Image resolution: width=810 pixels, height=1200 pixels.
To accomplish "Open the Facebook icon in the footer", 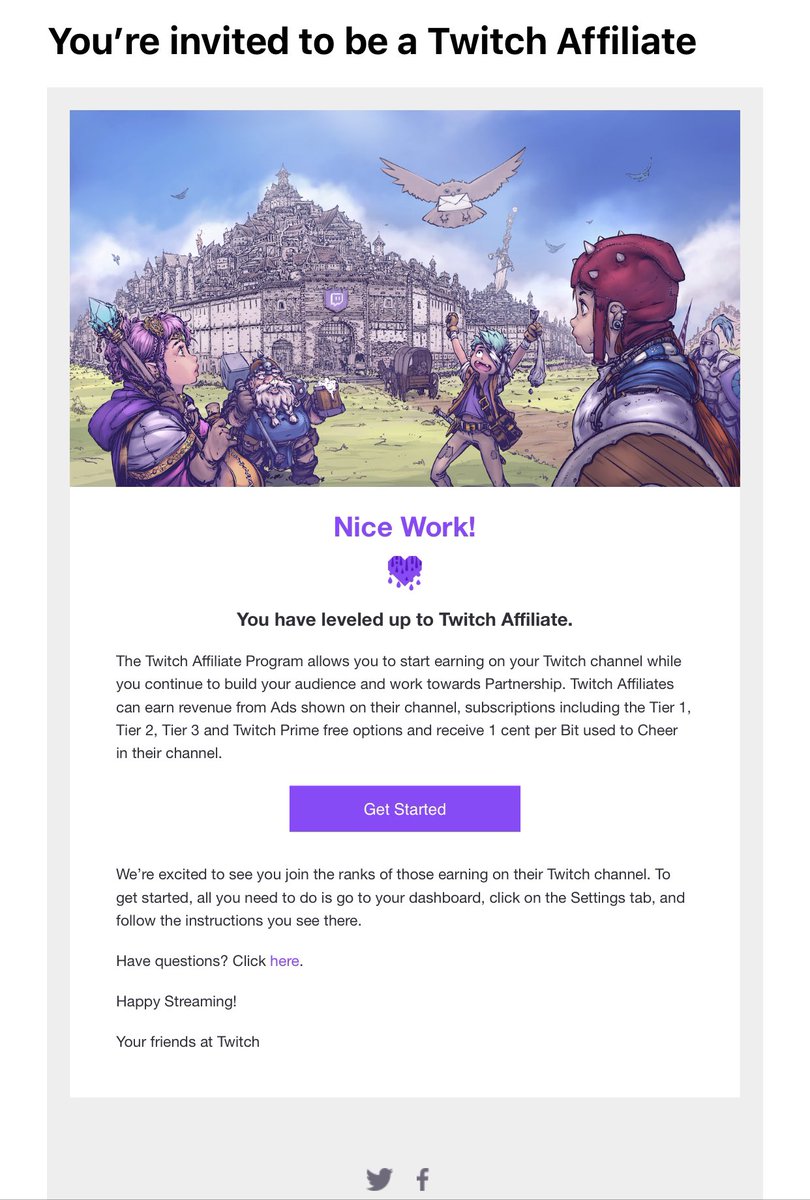I will (x=422, y=1179).
